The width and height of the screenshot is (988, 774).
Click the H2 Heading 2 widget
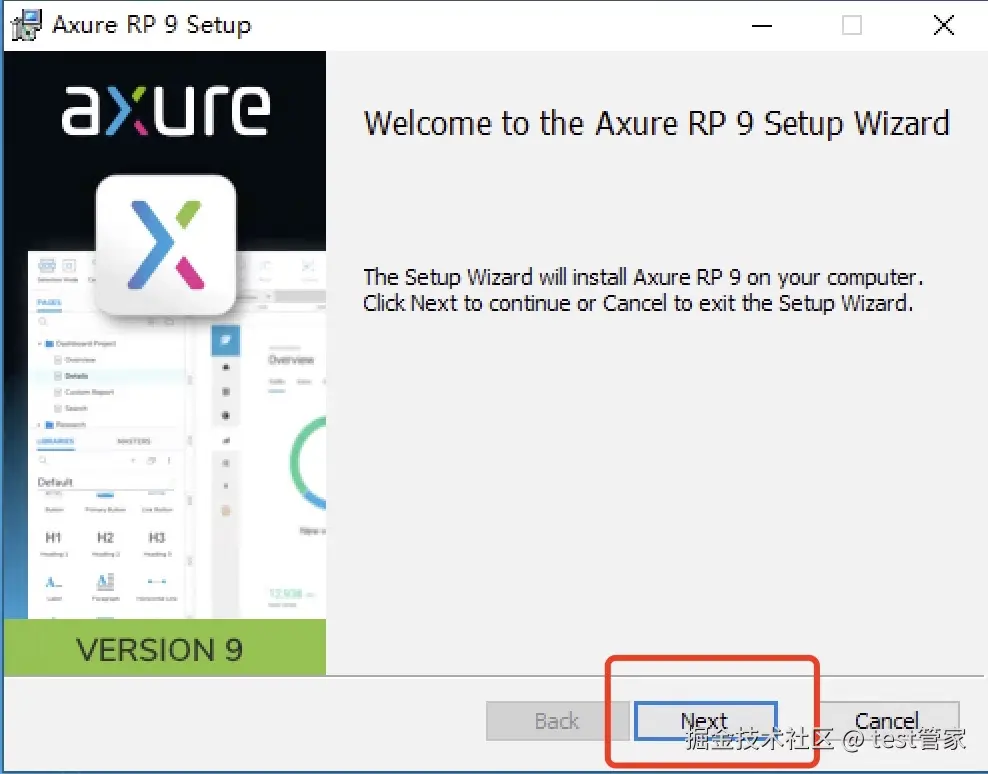106,537
